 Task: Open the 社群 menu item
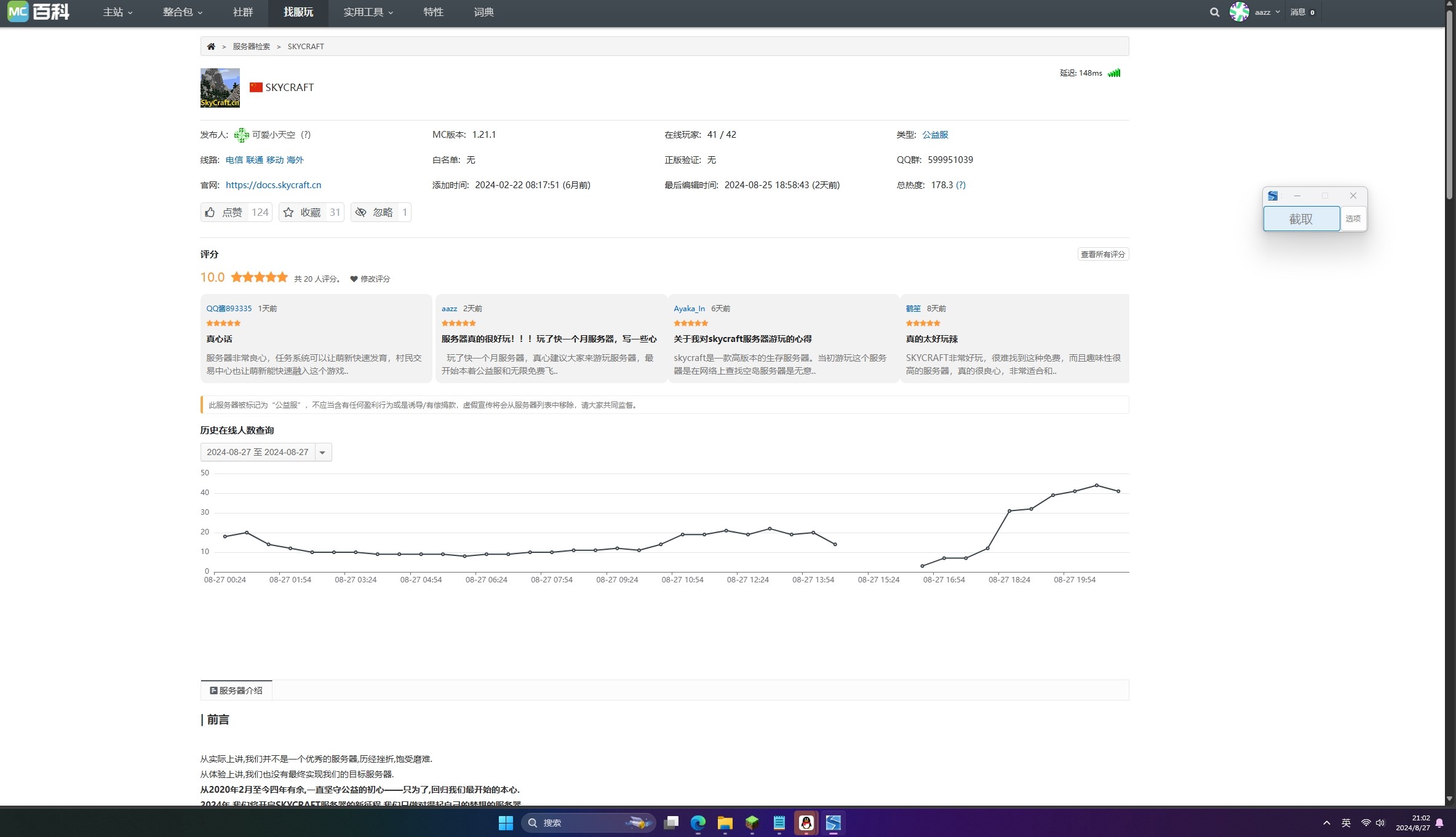[243, 12]
